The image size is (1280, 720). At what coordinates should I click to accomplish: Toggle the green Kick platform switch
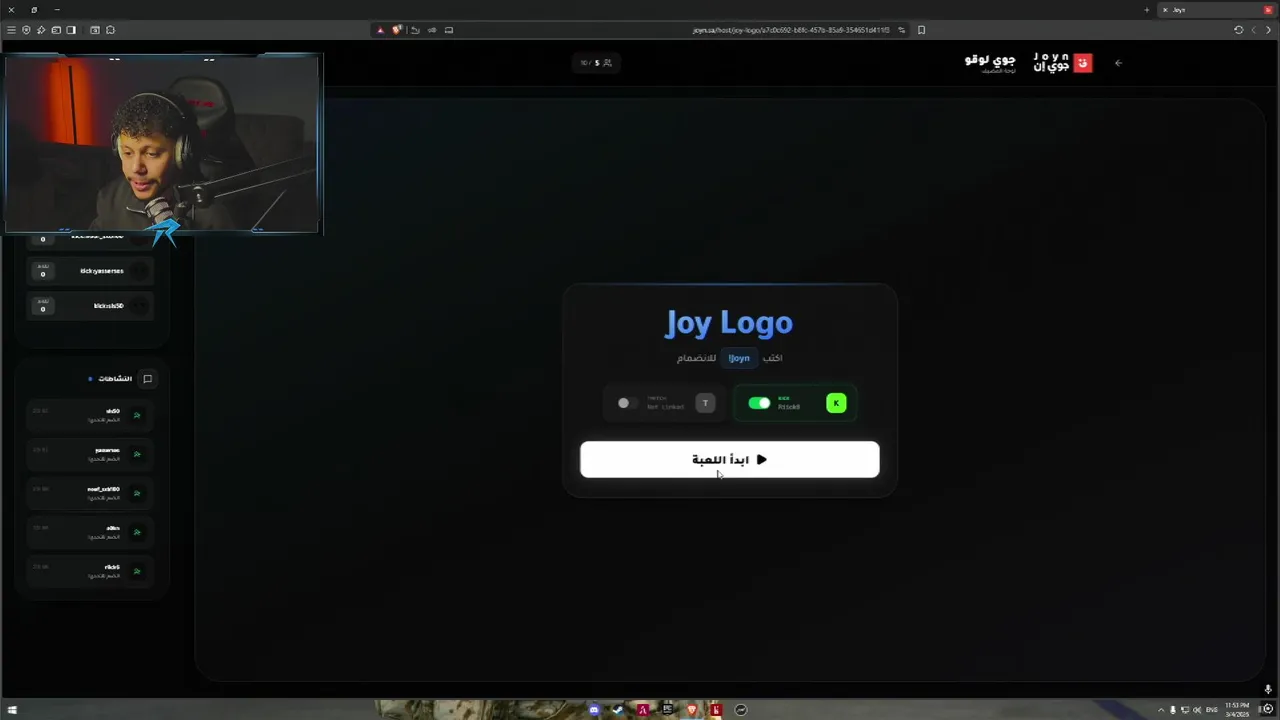pyautogui.click(x=759, y=403)
